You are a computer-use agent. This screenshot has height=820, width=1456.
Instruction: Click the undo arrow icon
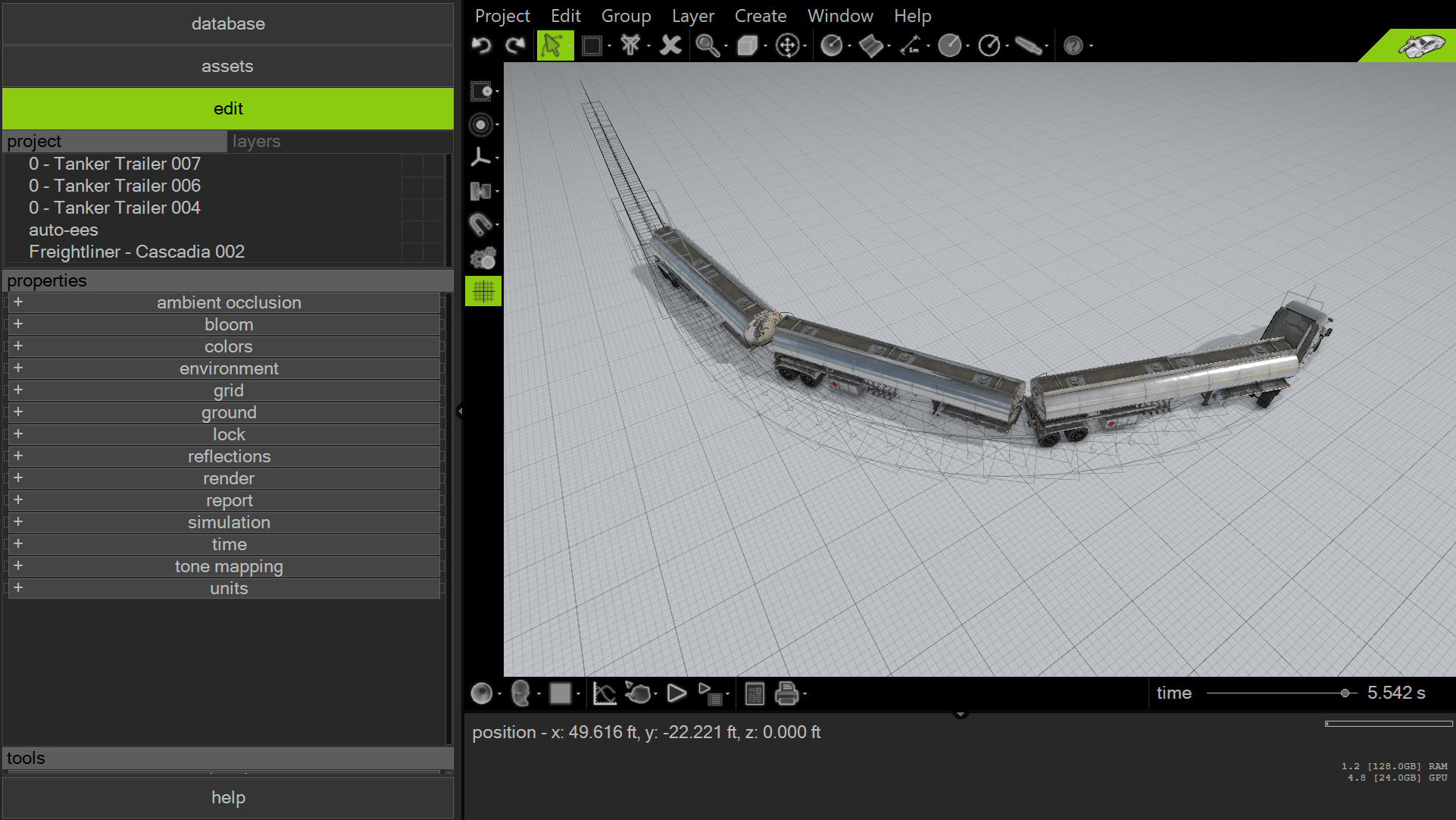[481, 45]
